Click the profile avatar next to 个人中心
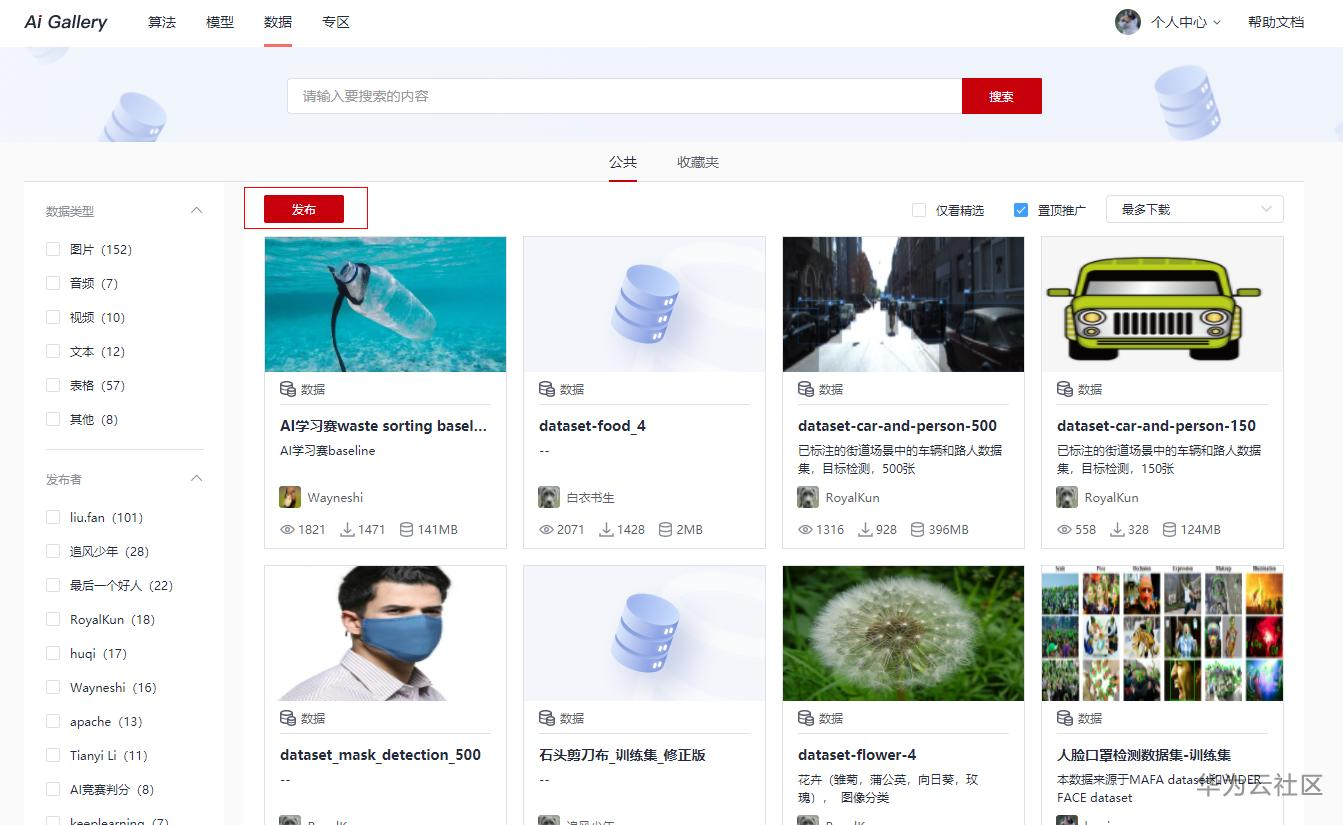Viewport: 1343px width, 825px height. coord(1127,22)
